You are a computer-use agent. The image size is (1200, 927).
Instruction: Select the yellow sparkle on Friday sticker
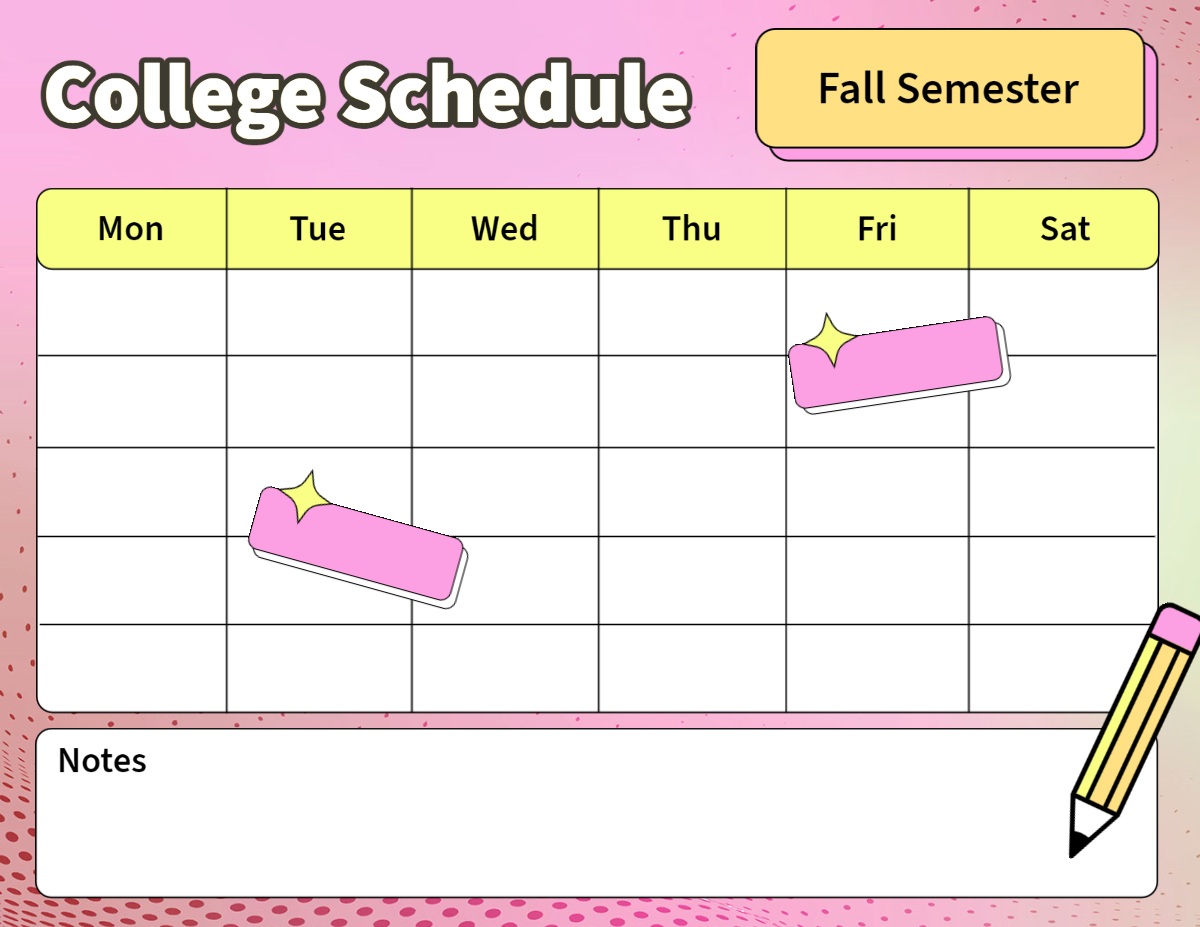point(830,340)
